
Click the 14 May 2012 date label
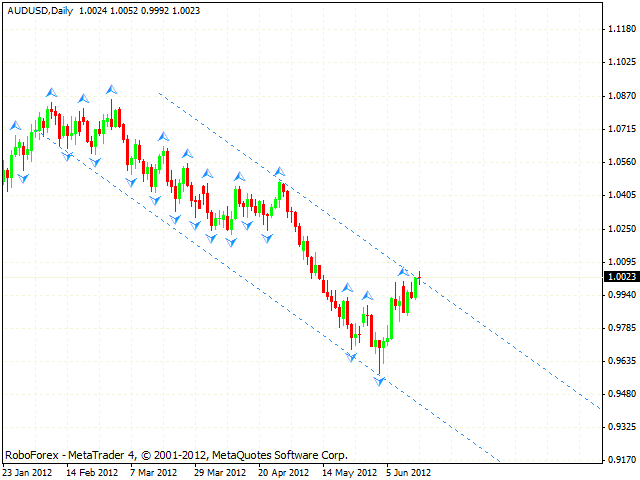349,472
